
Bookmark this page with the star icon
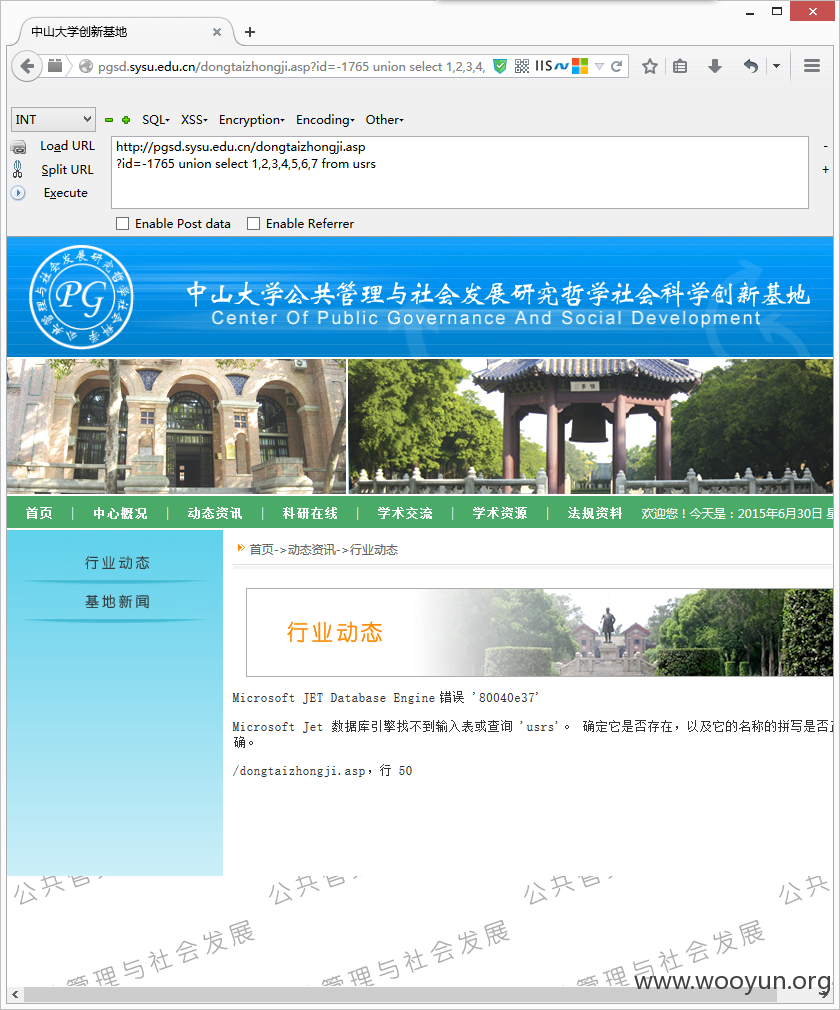tap(650, 66)
